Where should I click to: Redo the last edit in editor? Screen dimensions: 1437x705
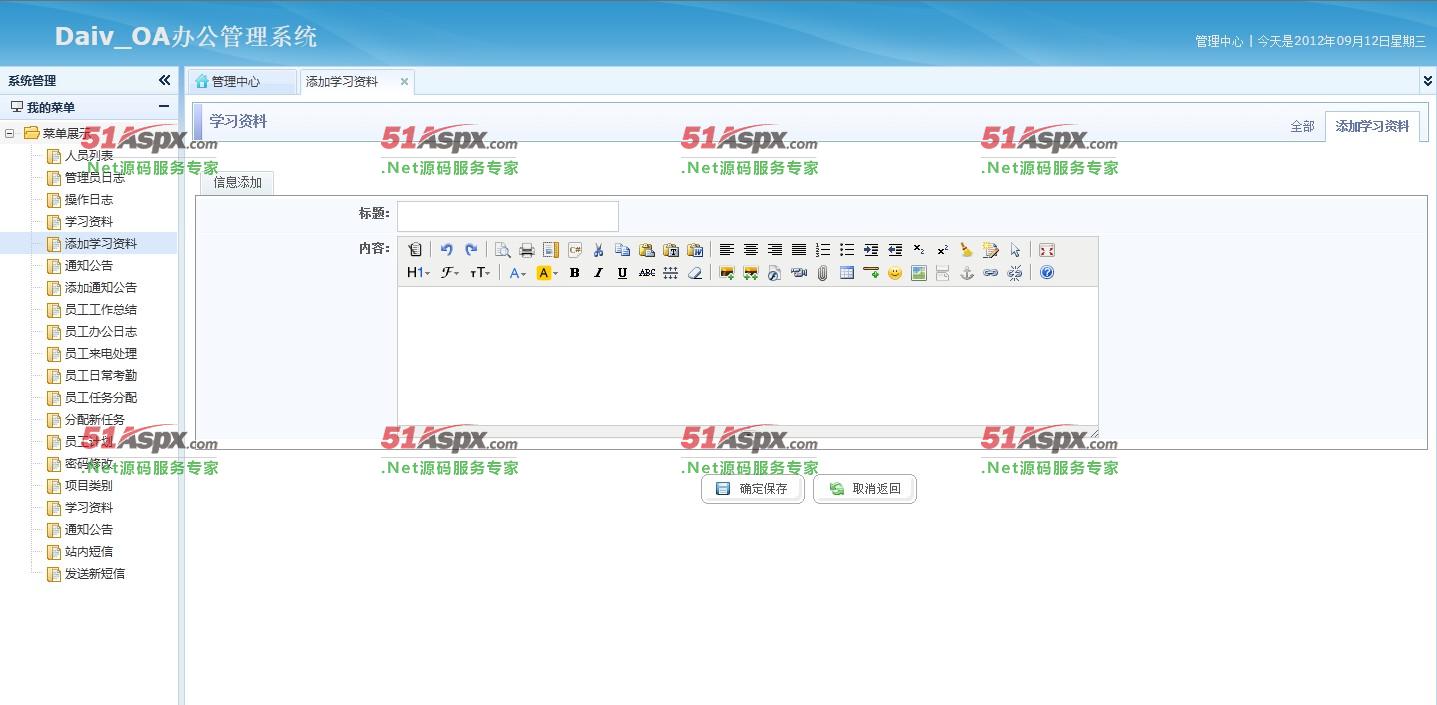471,250
